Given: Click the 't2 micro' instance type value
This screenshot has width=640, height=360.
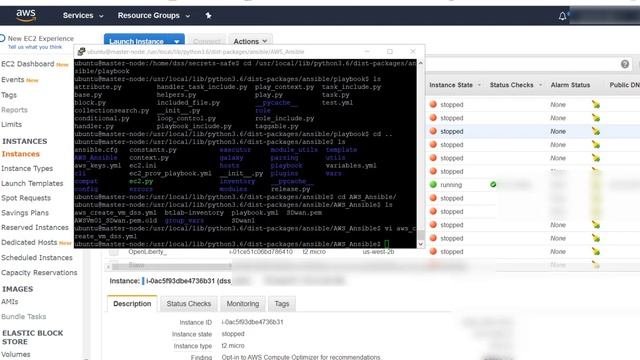Looking at the screenshot, I should click(x=233, y=346).
